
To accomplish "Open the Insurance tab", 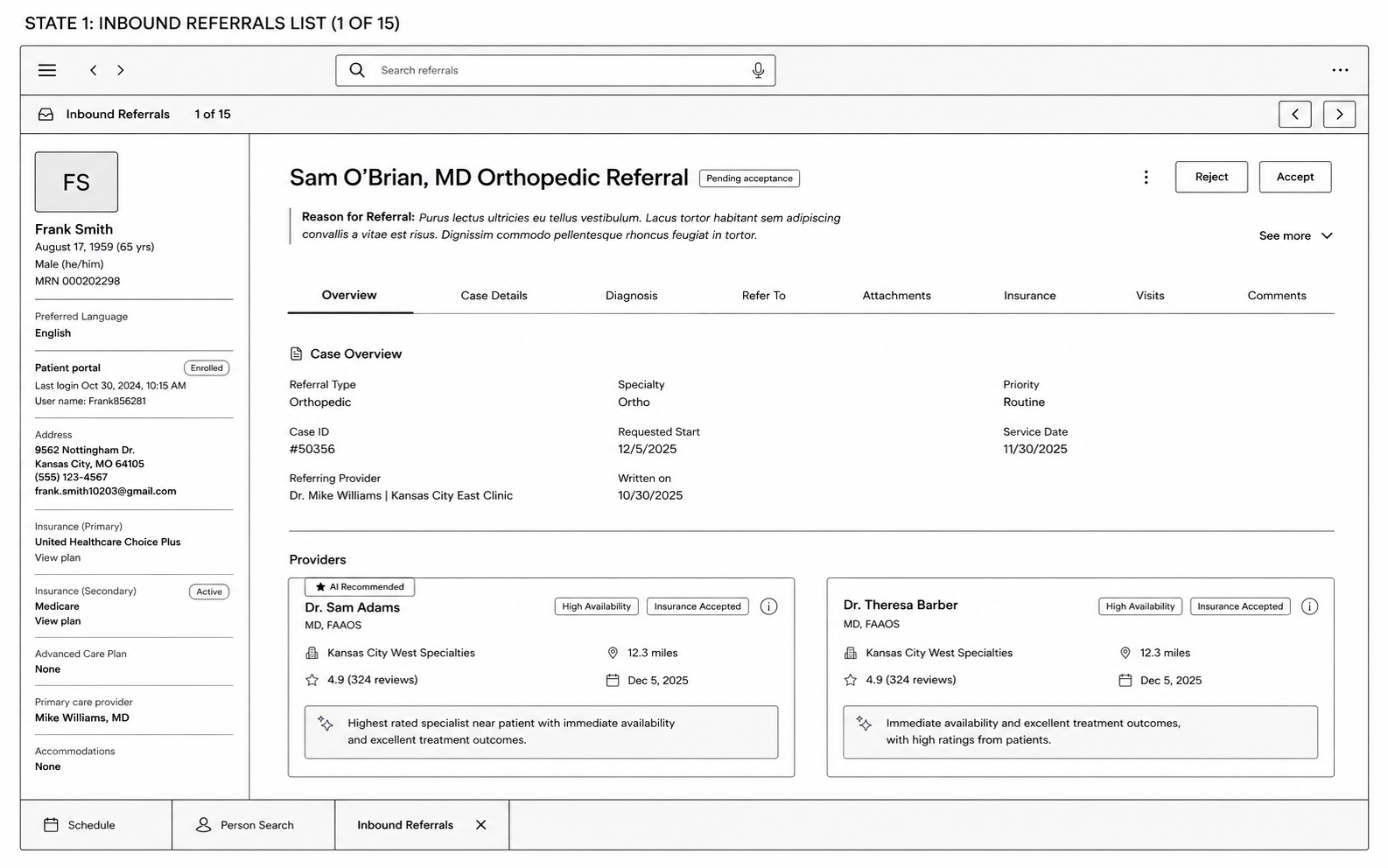I will tap(1029, 296).
